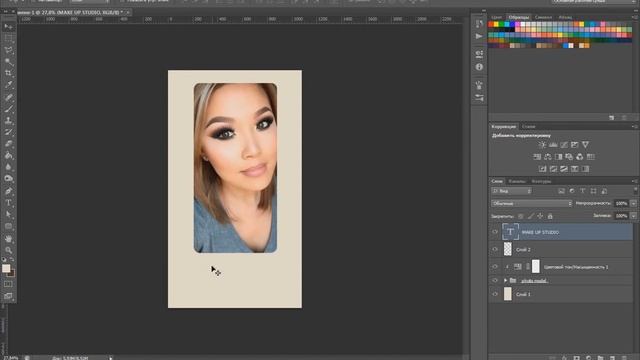This screenshot has height=360, width=640.
Task: Hide the photo model group
Action: pos(495,280)
